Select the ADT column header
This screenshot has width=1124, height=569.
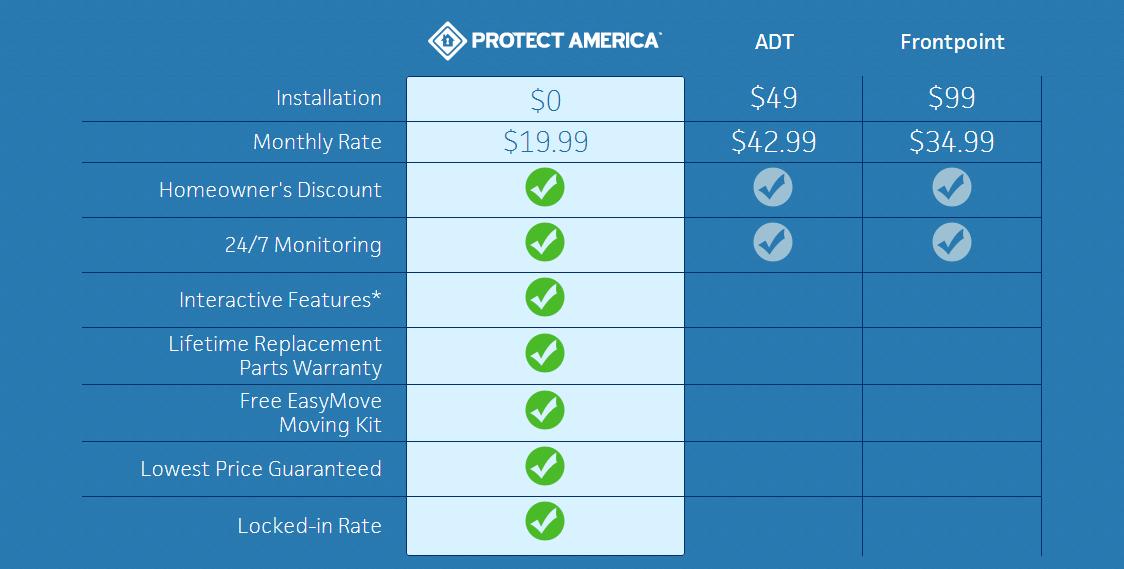coord(774,42)
